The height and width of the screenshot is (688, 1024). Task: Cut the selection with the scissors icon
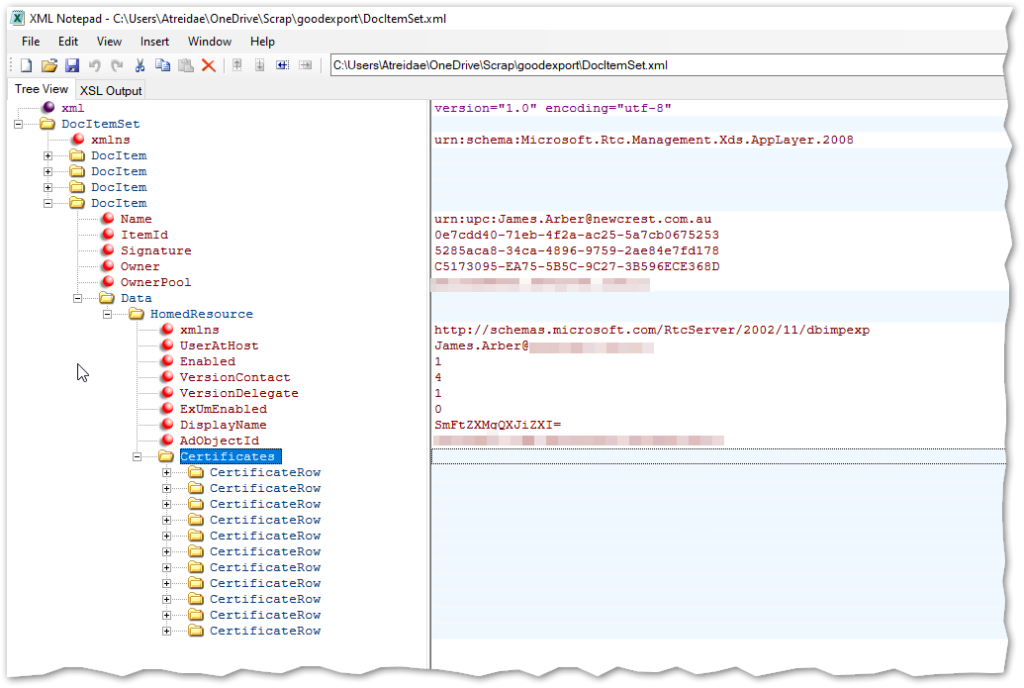tap(140, 65)
